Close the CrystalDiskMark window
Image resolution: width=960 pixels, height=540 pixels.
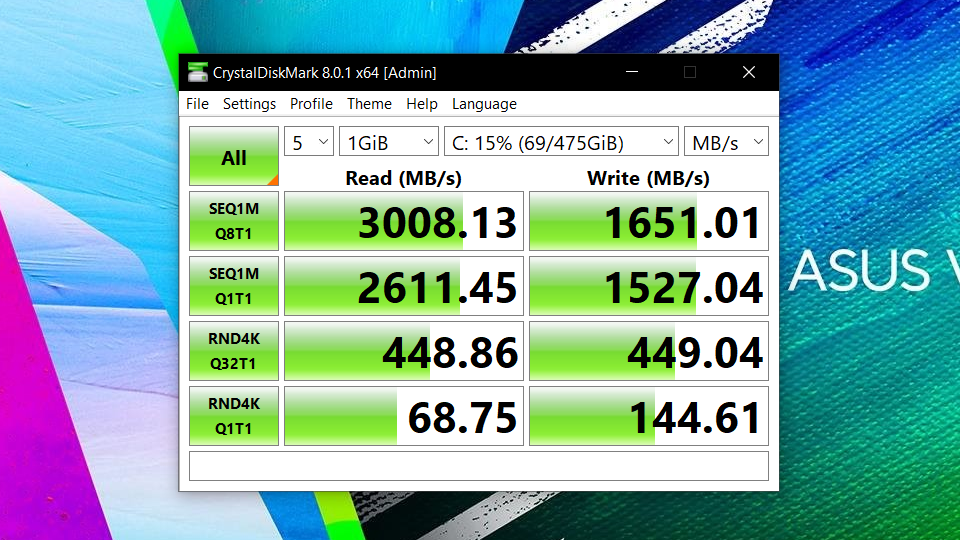(749, 72)
